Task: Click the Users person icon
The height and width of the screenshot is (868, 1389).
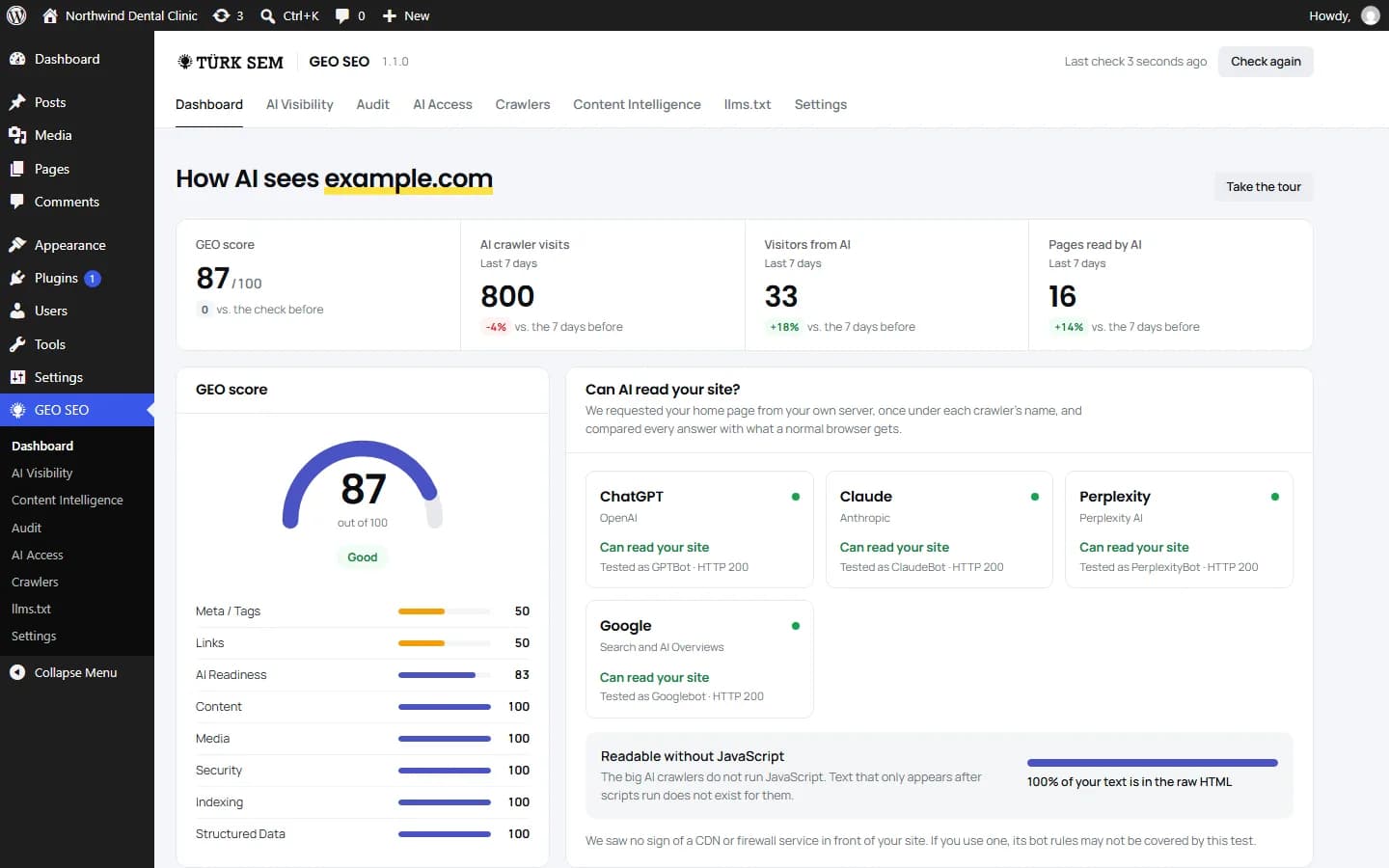Action: (x=17, y=311)
